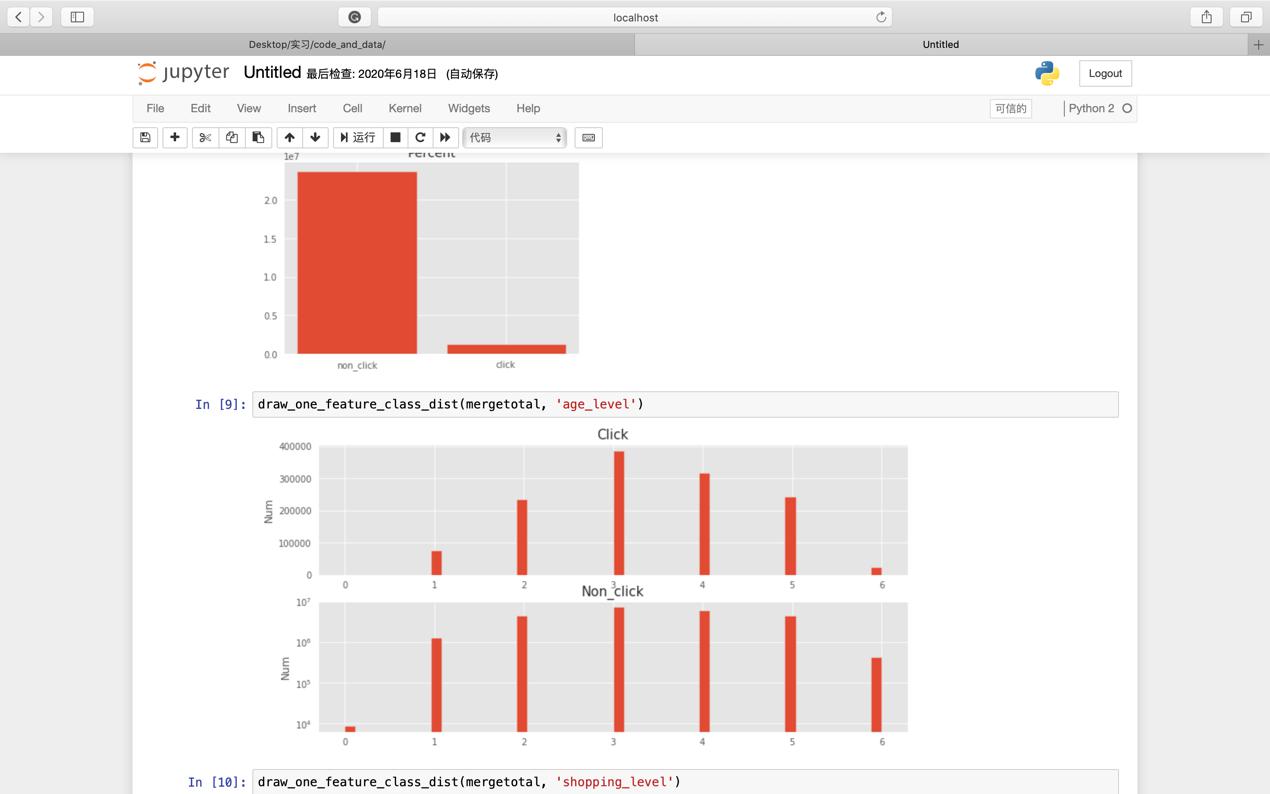The height and width of the screenshot is (794, 1270).
Task: Open the Help menu
Action: coord(528,108)
